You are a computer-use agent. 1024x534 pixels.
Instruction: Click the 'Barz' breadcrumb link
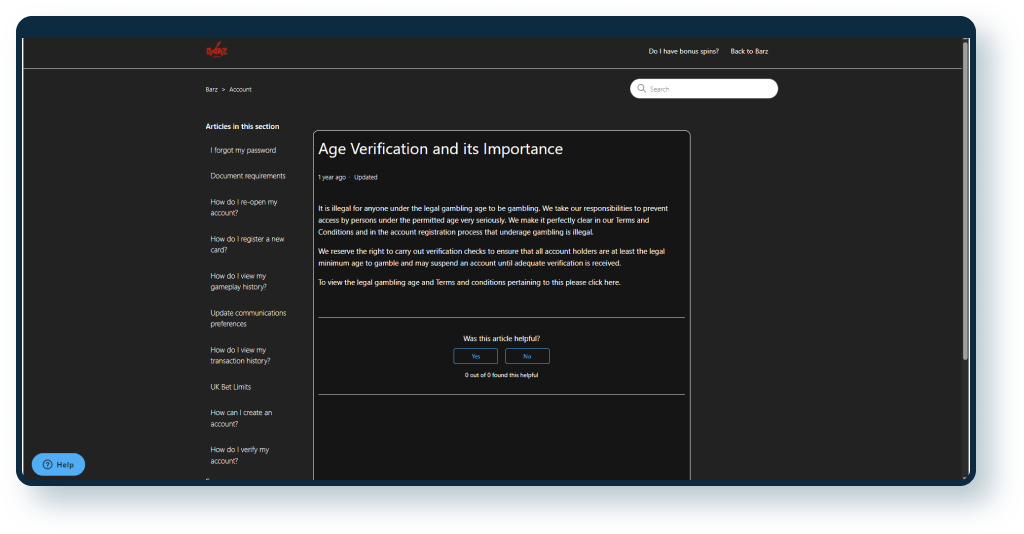point(211,90)
